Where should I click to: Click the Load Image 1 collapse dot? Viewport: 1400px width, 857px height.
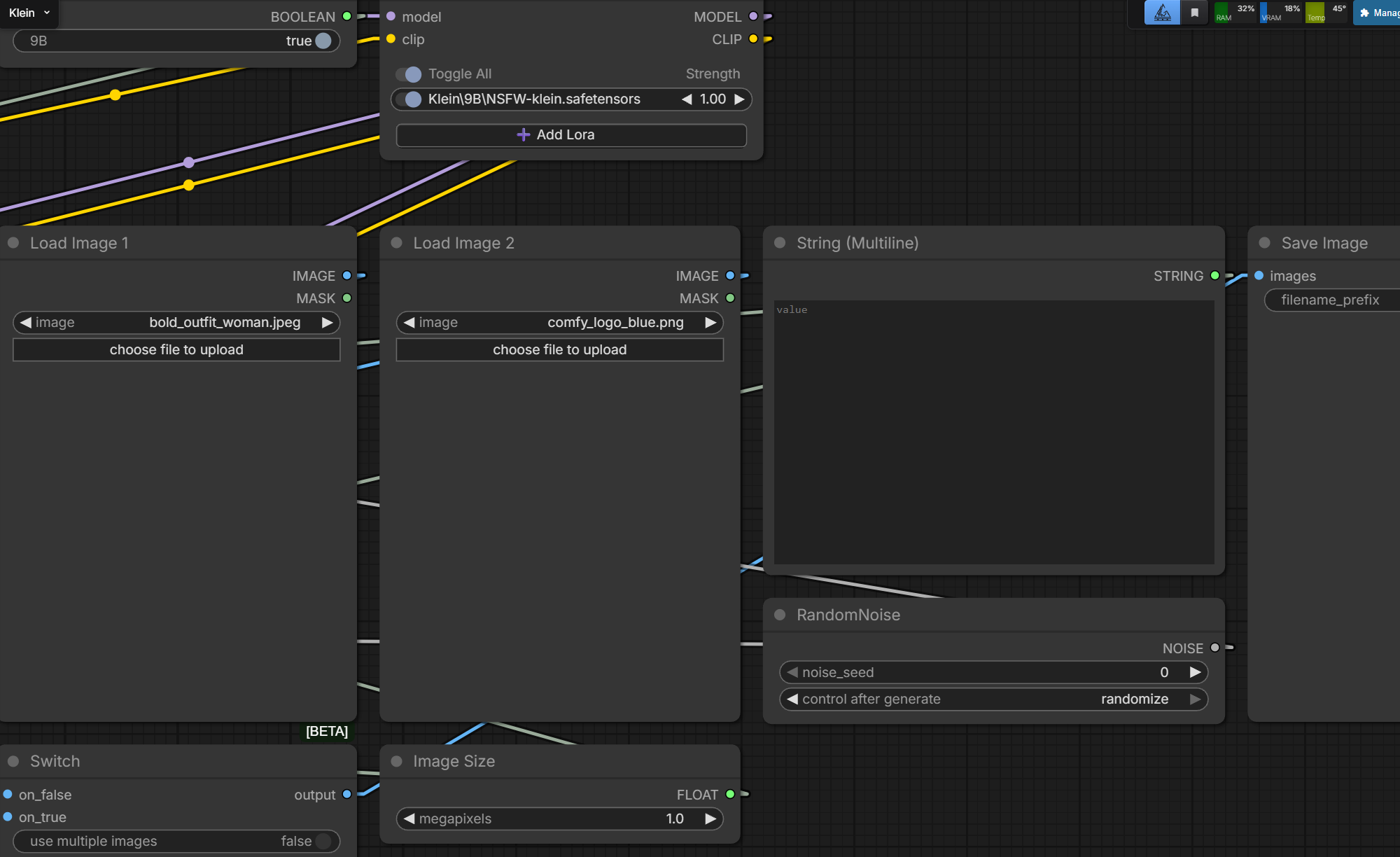coord(13,243)
